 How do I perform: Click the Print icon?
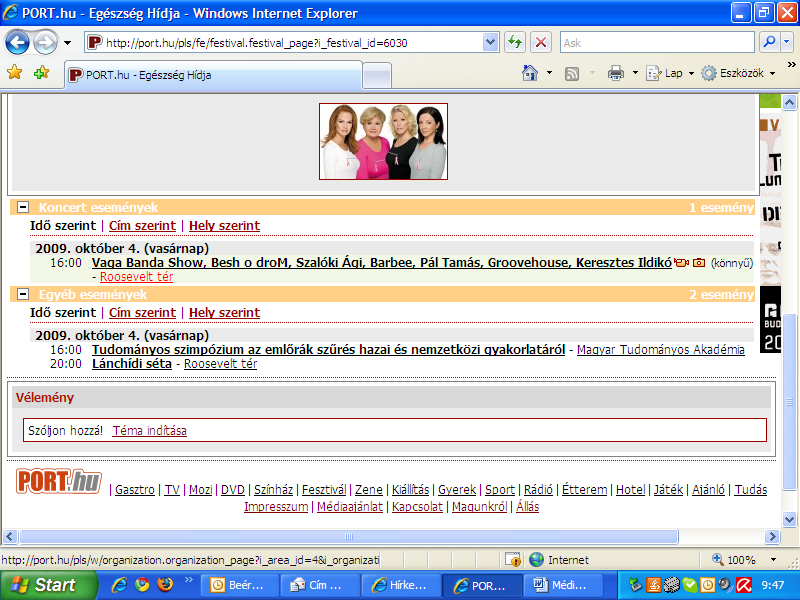(x=616, y=73)
